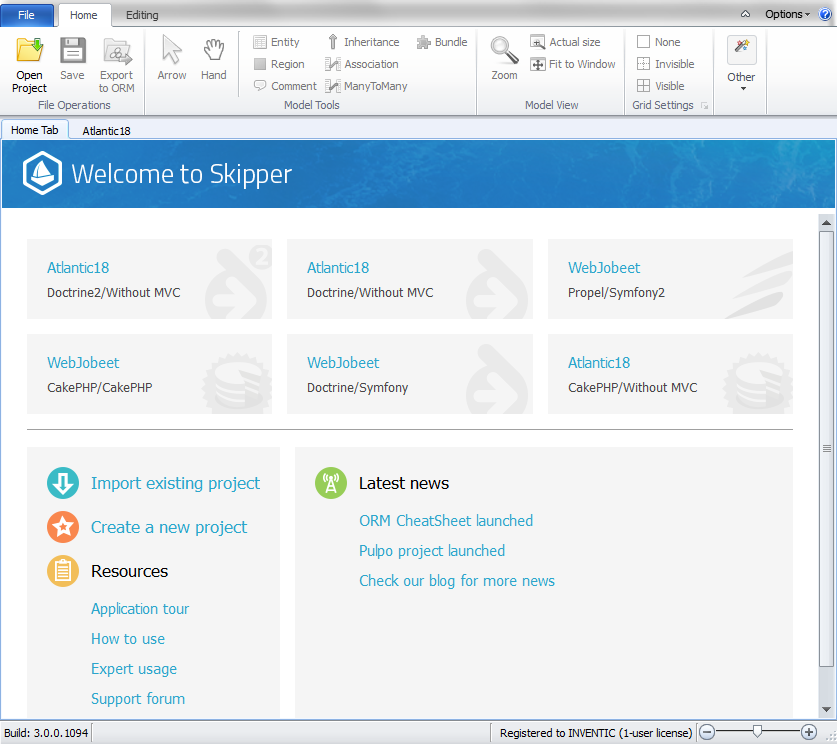Open the How to use link
Screen dimensions: 837x744
[x=128, y=639]
